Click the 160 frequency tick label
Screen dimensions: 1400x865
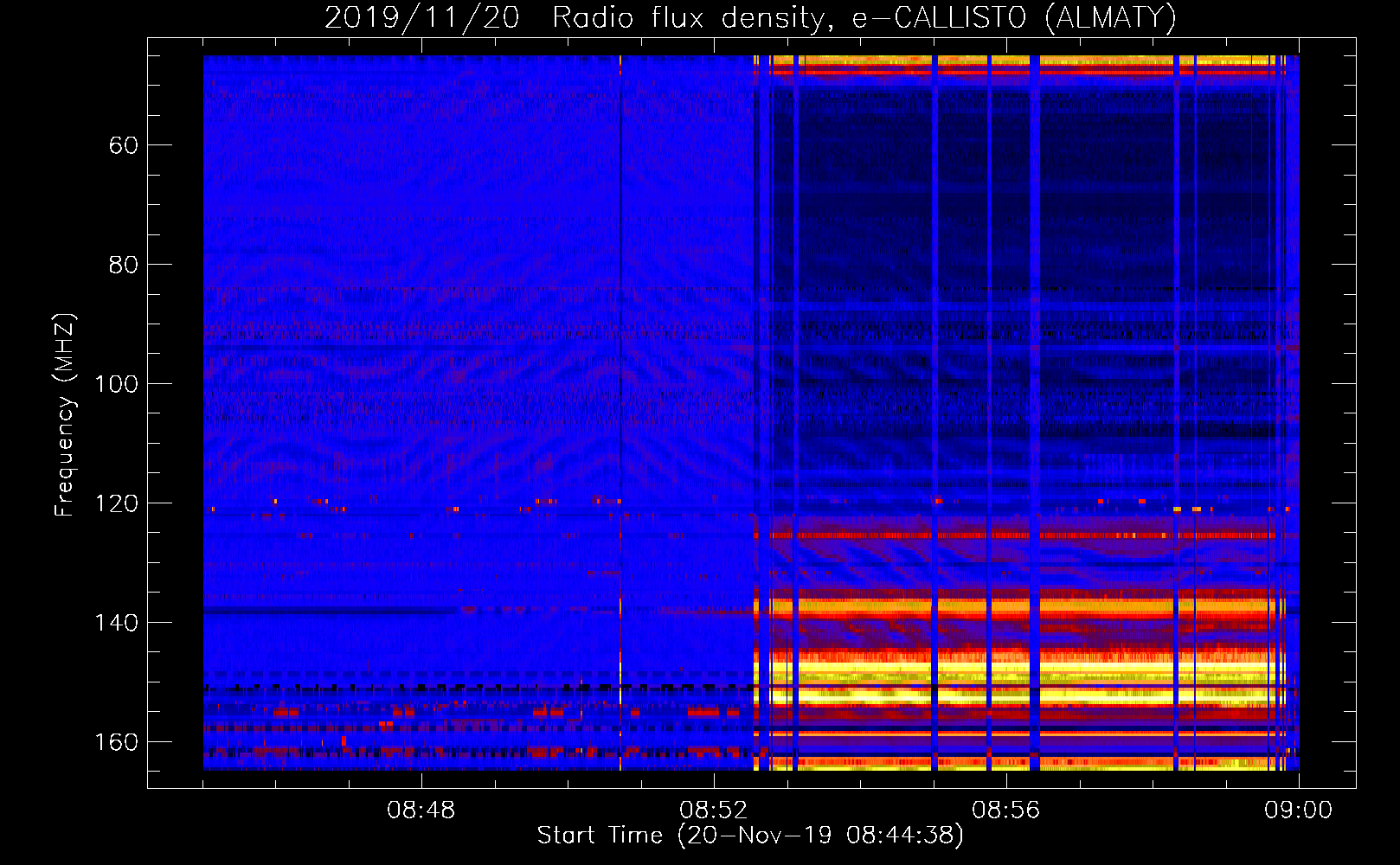click(x=116, y=742)
